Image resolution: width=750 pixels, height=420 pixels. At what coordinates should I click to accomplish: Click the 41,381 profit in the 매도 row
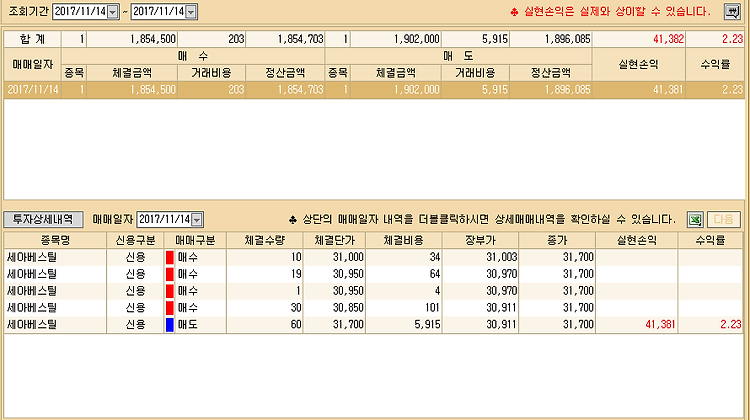660,324
